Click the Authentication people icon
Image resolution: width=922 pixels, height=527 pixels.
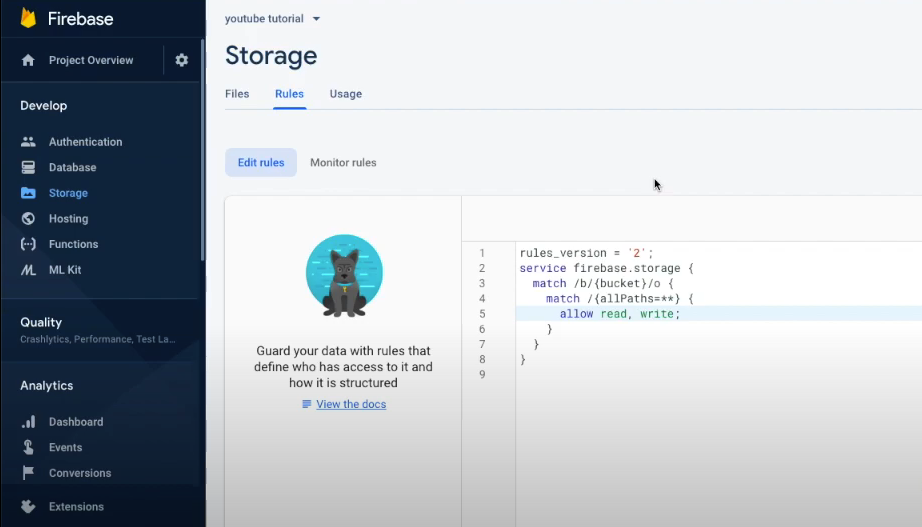coord(28,142)
